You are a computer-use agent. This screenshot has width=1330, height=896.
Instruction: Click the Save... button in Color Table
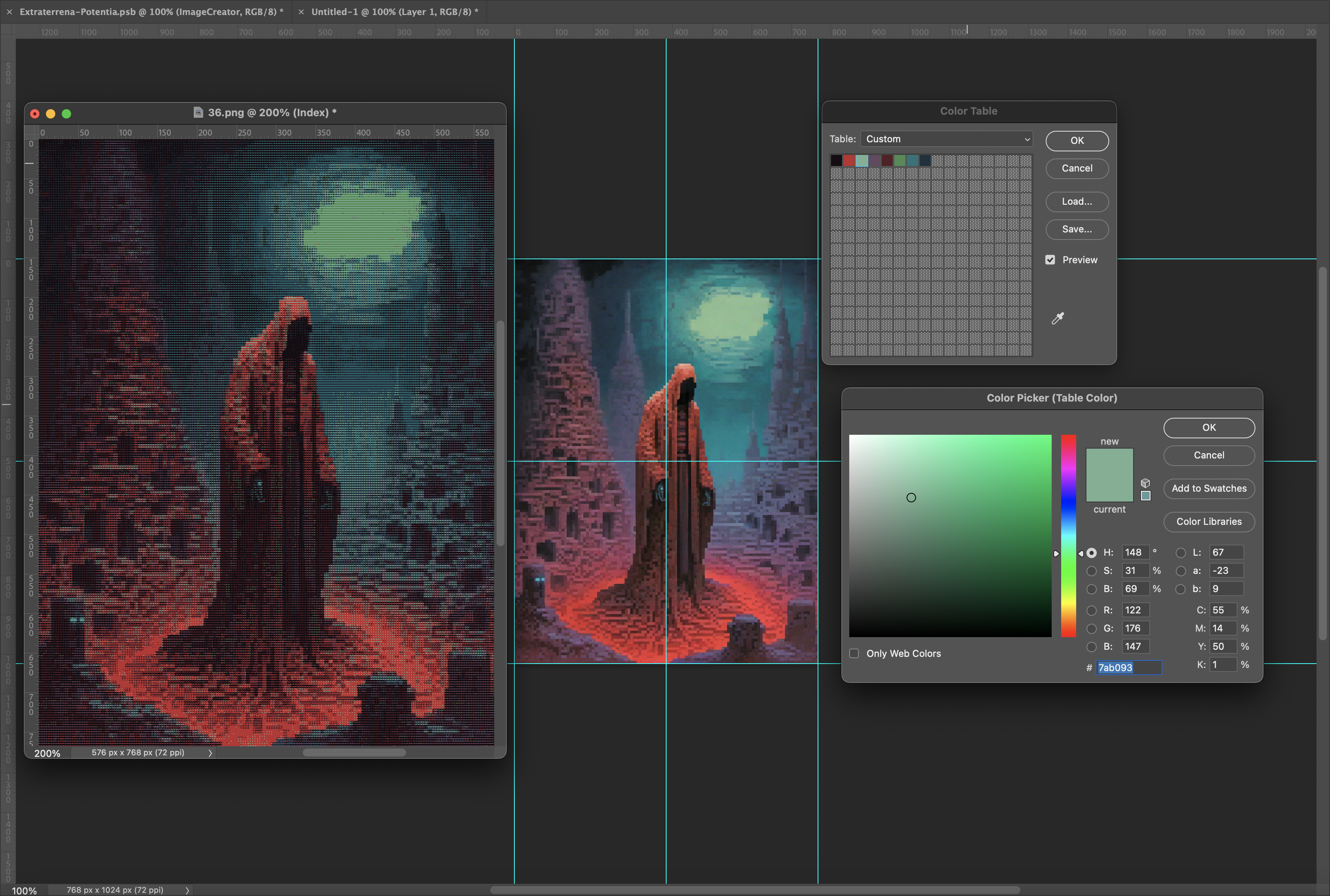1077,229
